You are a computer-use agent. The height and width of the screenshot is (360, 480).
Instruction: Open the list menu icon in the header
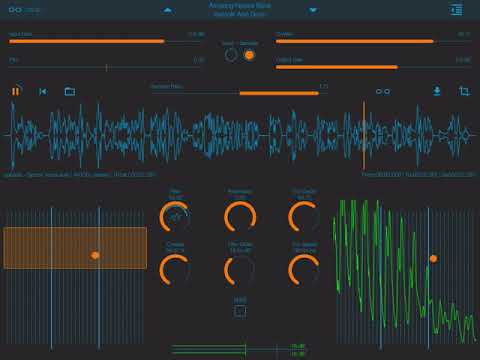pyautogui.click(x=456, y=10)
